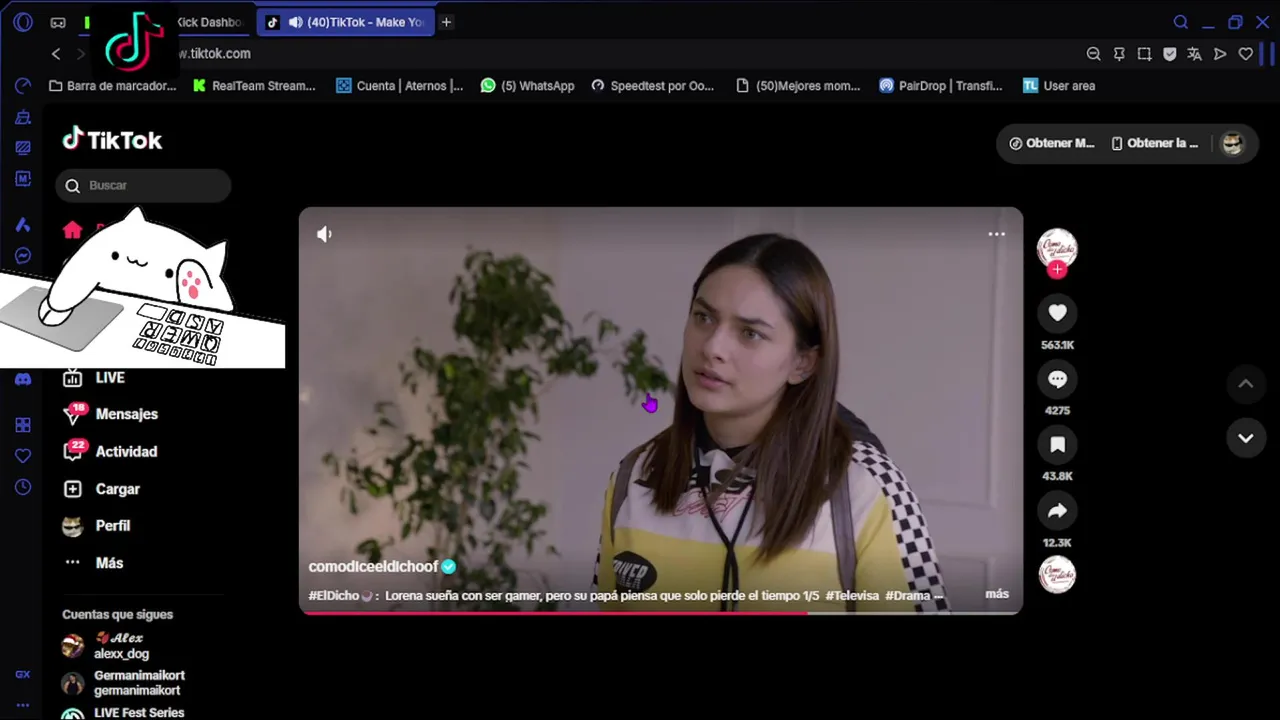Switch to the Kick Dashboard tab
The image size is (1280, 720).
(x=208, y=22)
